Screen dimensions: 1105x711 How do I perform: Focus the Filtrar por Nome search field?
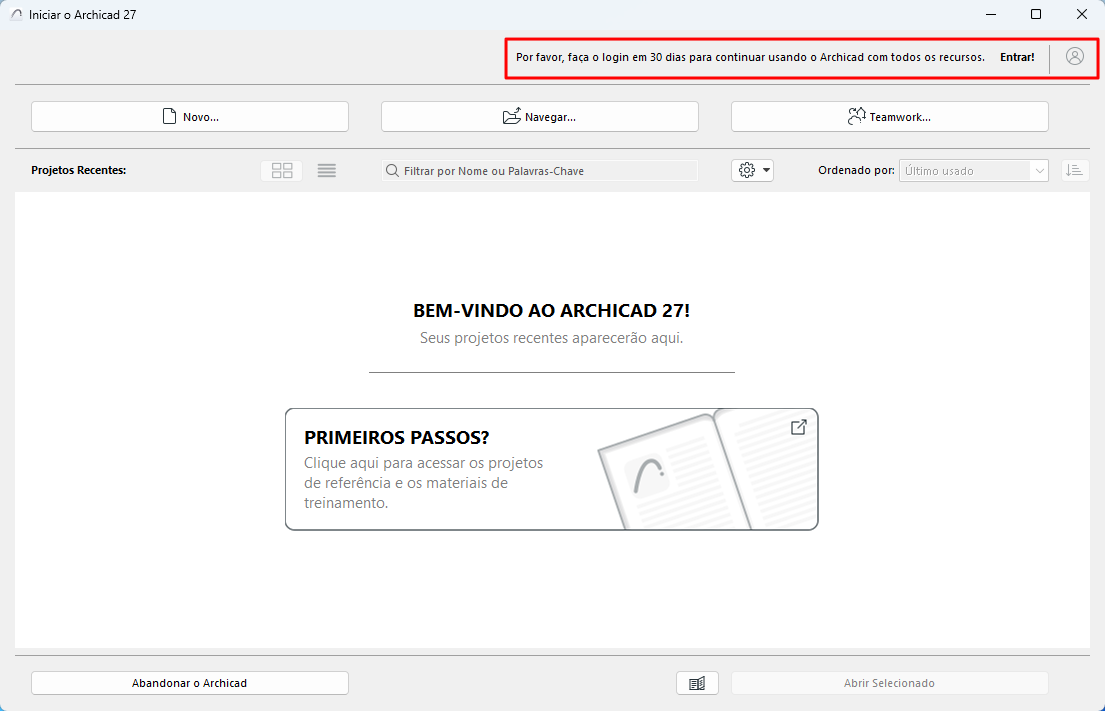pos(540,171)
